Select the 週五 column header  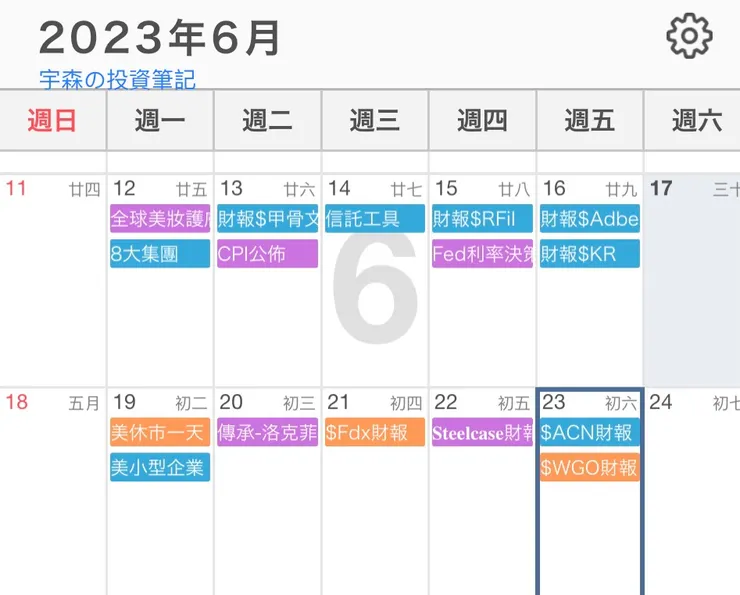pos(589,120)
